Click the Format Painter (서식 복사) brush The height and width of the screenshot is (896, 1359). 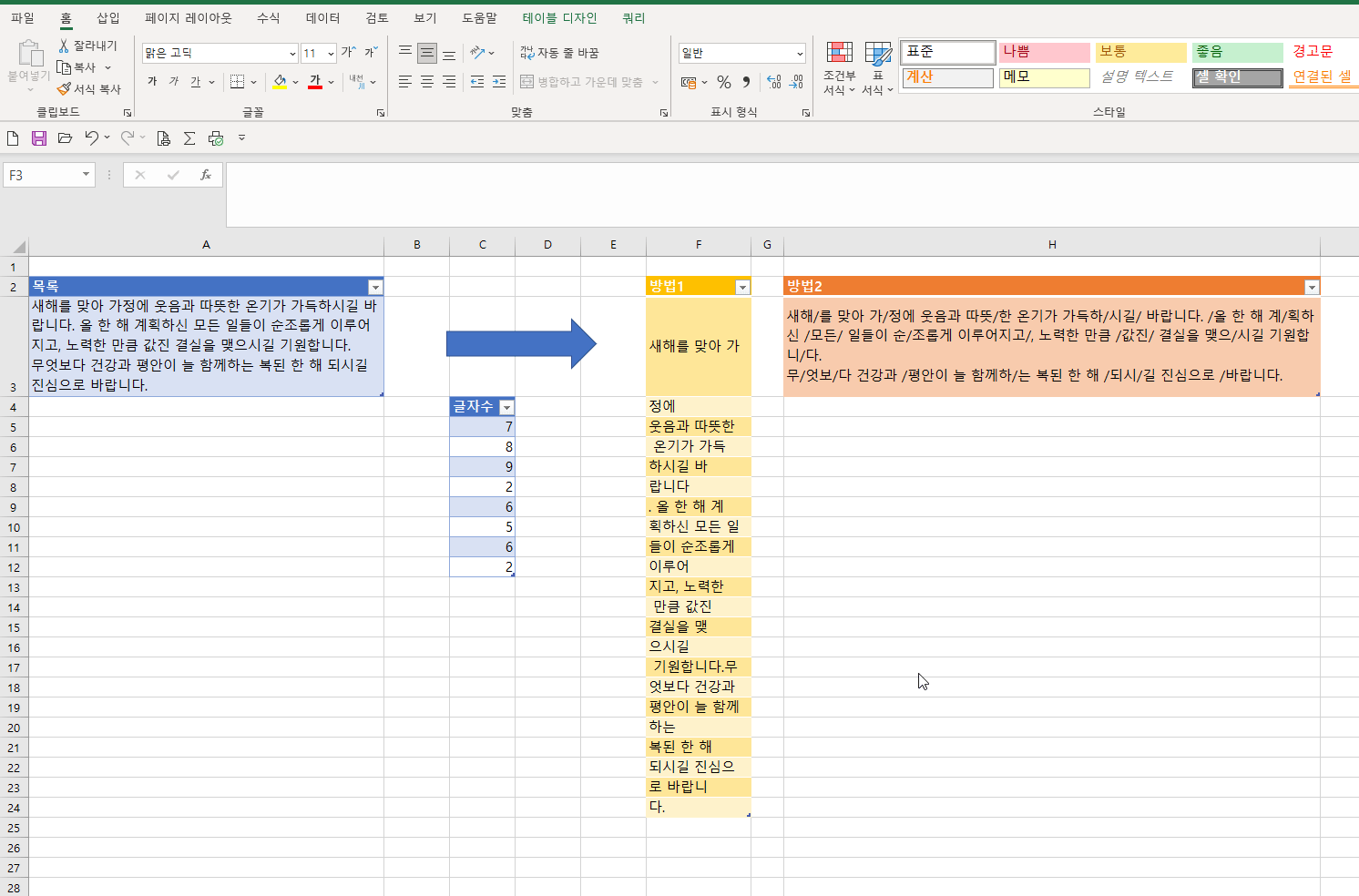88,89
